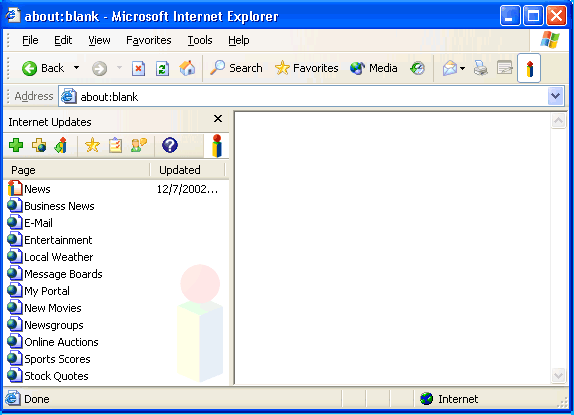The image size is (574, 415).
Task: Click the Internet zone globe in status bar
Action: click(x=426, y=399)
